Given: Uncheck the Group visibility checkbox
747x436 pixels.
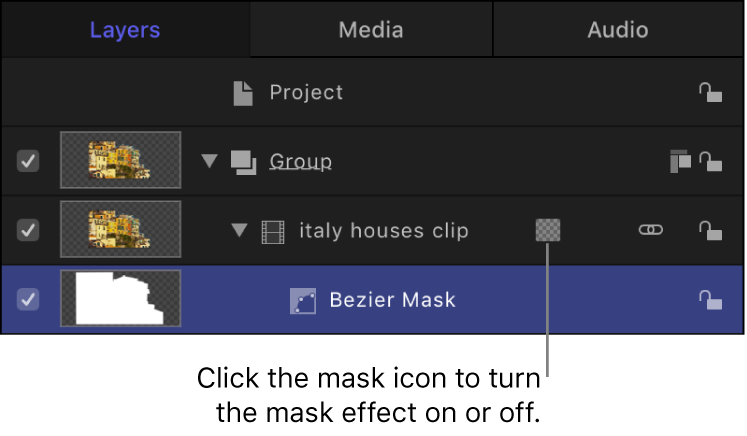Looking at the screenshot, I should (28, 161).
